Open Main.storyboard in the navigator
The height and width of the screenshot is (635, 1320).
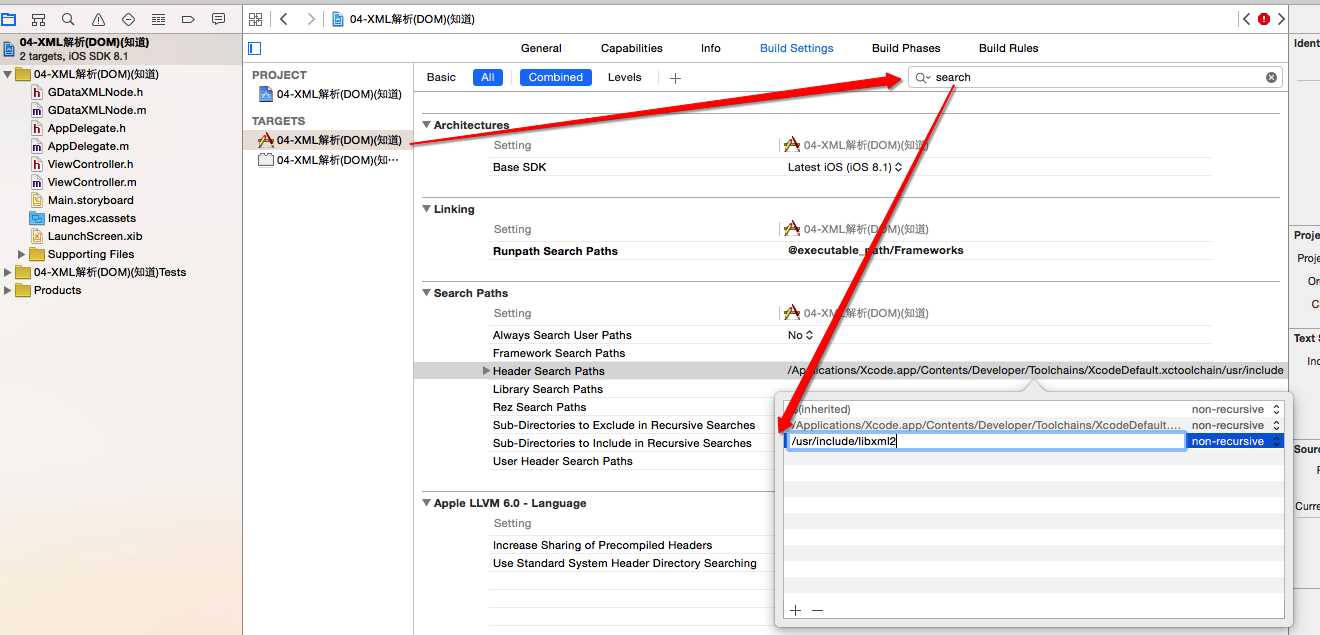pyautogui.click(x=90, y=200)
